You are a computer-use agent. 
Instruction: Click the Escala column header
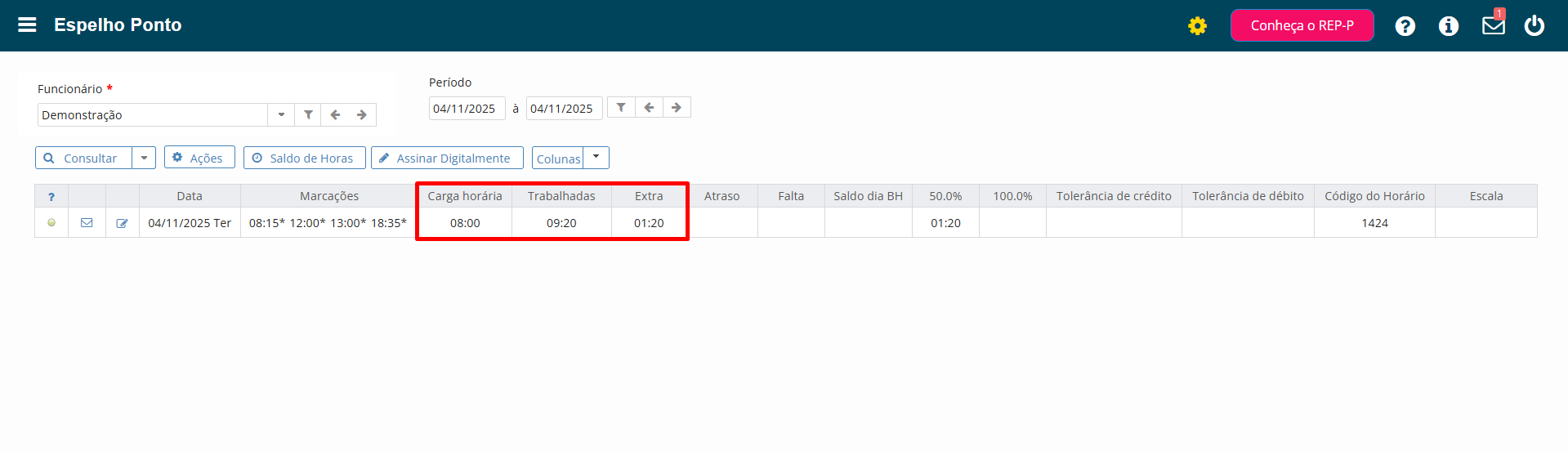coord(1486,196)
